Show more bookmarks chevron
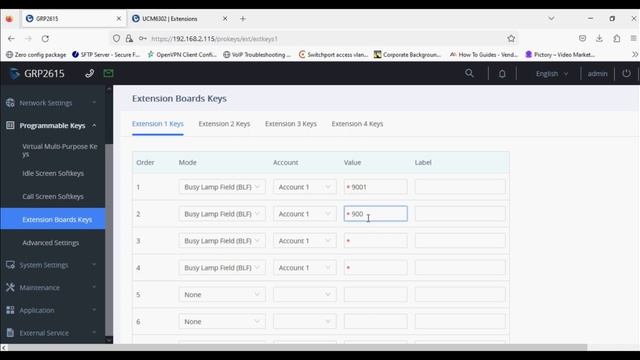Screen dimensions: 640x360 (x=635, y=54)
